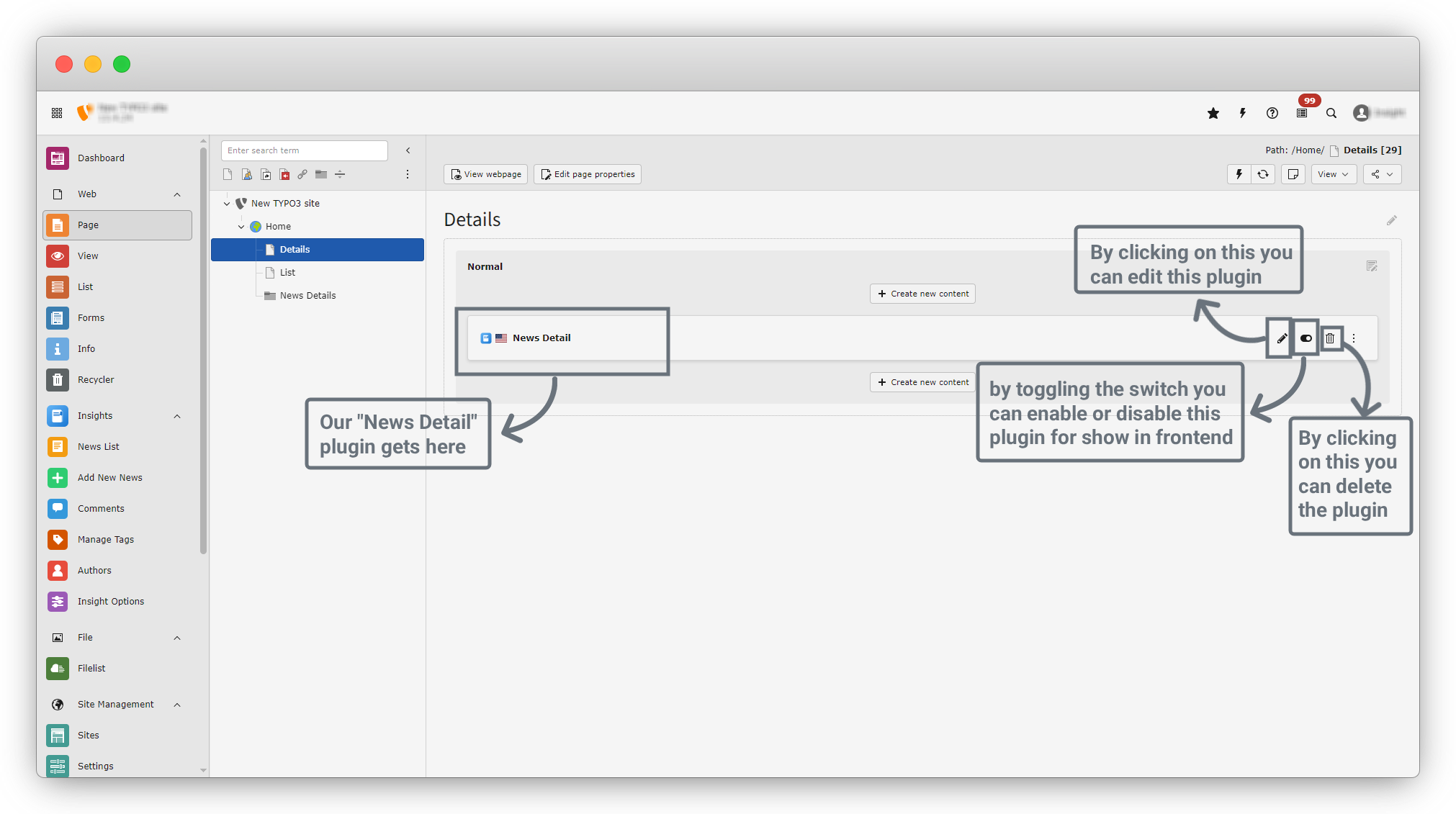This screenshot has height=814, width=1456.
Task: Open the three-dot menu for News Detail
Action: pyautogui.click(x=1354, y=338)
